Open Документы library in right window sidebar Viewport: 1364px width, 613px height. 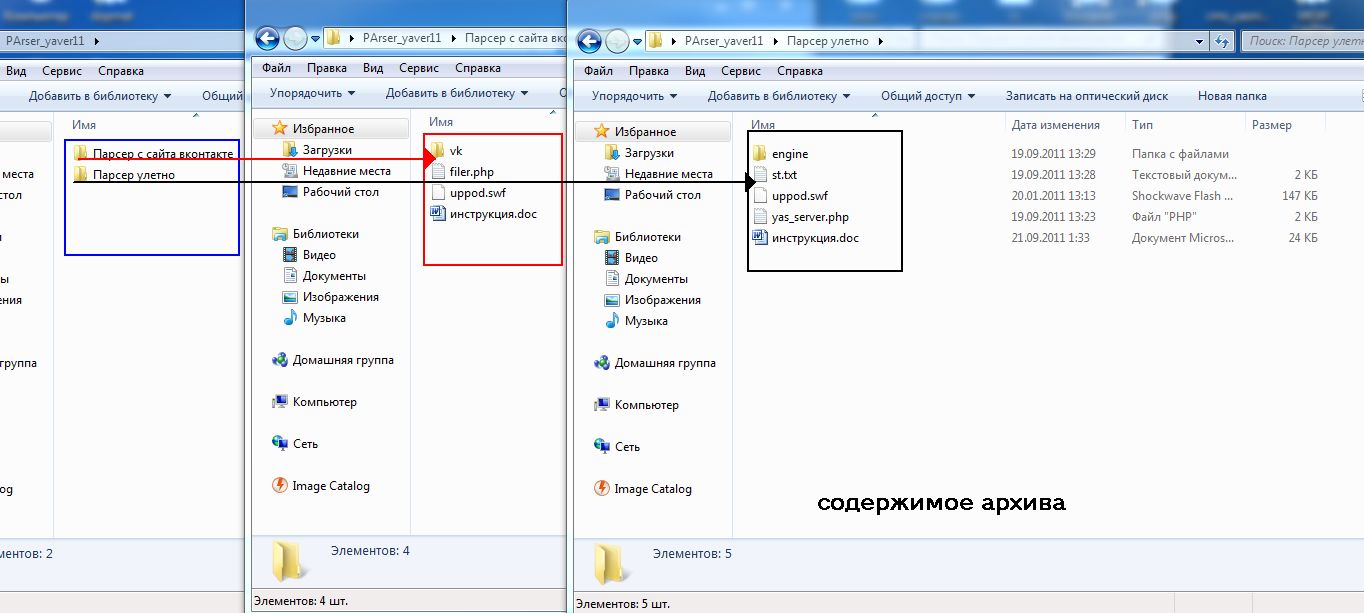pyautogui.click(x=646, y=279)
